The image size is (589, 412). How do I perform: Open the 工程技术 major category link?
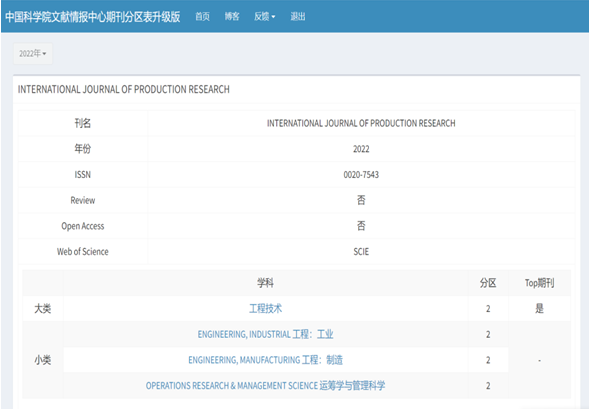(266, 309)
